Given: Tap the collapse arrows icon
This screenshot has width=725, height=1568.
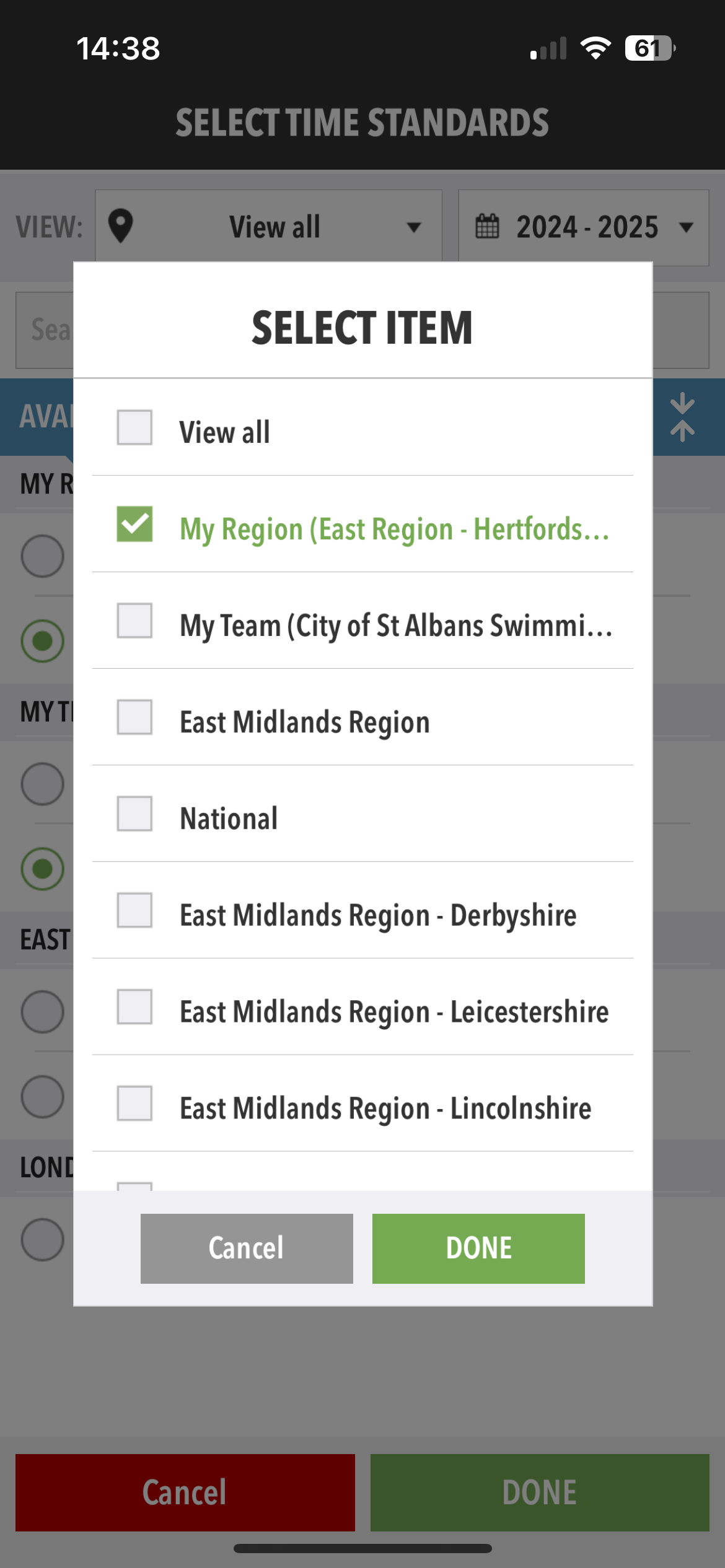Looking at the screenshot, I should [x=682, y=417].
